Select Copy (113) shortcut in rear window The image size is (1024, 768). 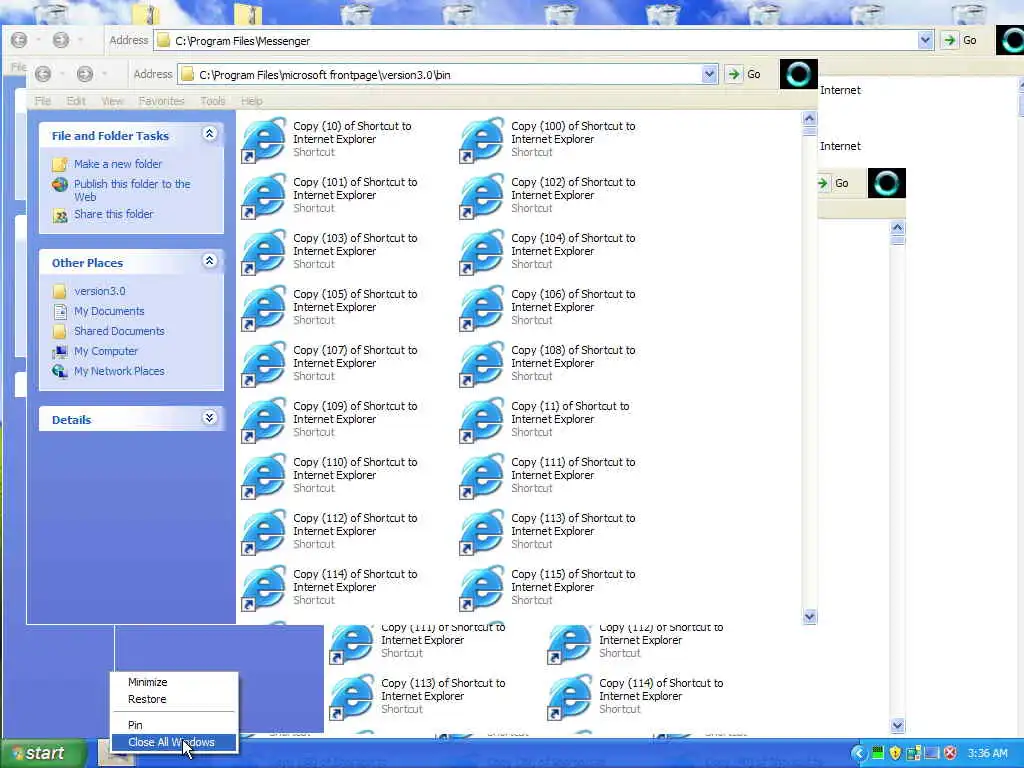(417, 696)
